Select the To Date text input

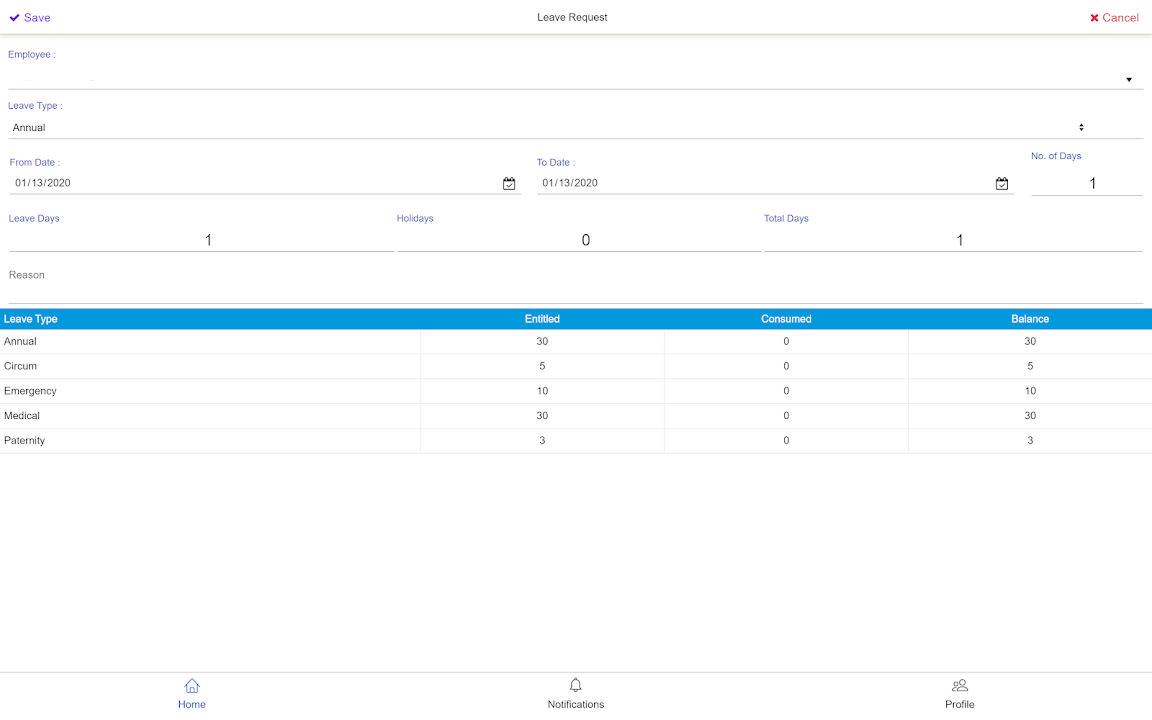[765, 184]
